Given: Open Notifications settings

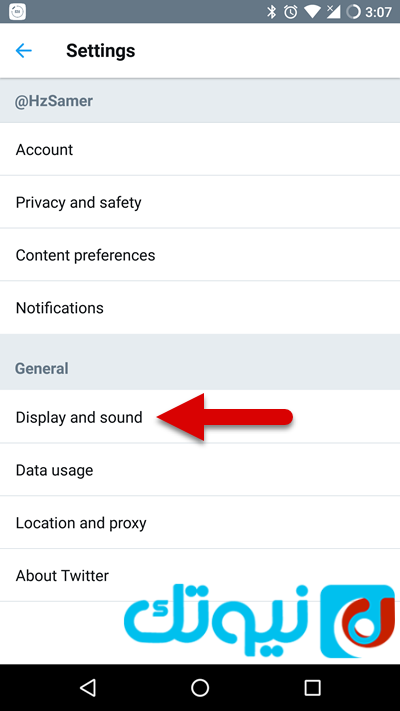Looking at the screenshot, I should click(x=200, y=307).
